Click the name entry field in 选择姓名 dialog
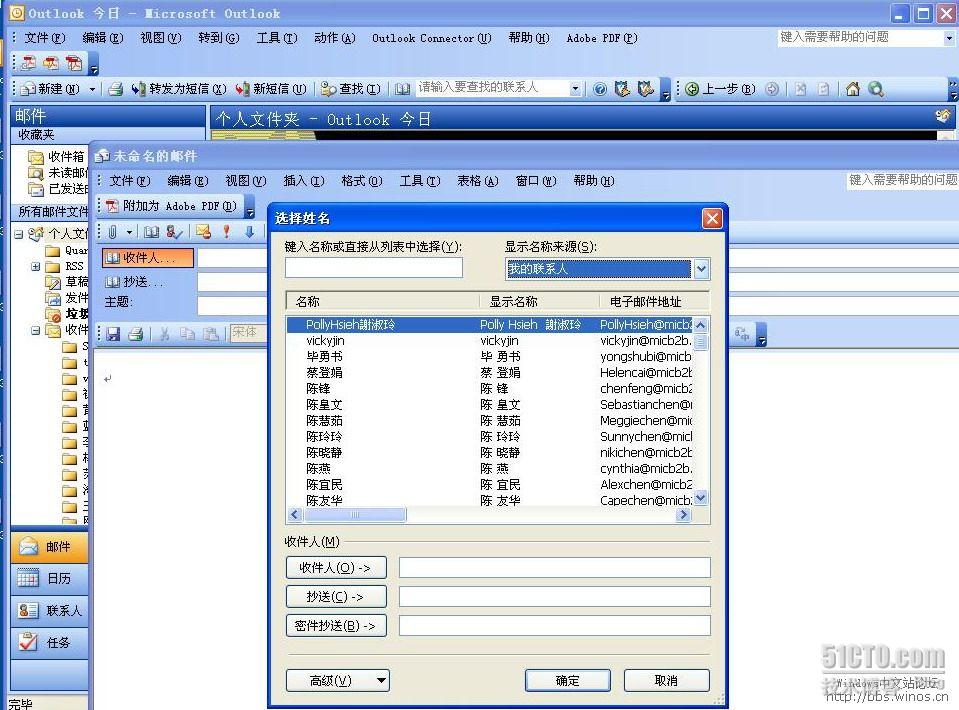The width and height of the screenshot is (959, 710). click(x=374, y=268)
